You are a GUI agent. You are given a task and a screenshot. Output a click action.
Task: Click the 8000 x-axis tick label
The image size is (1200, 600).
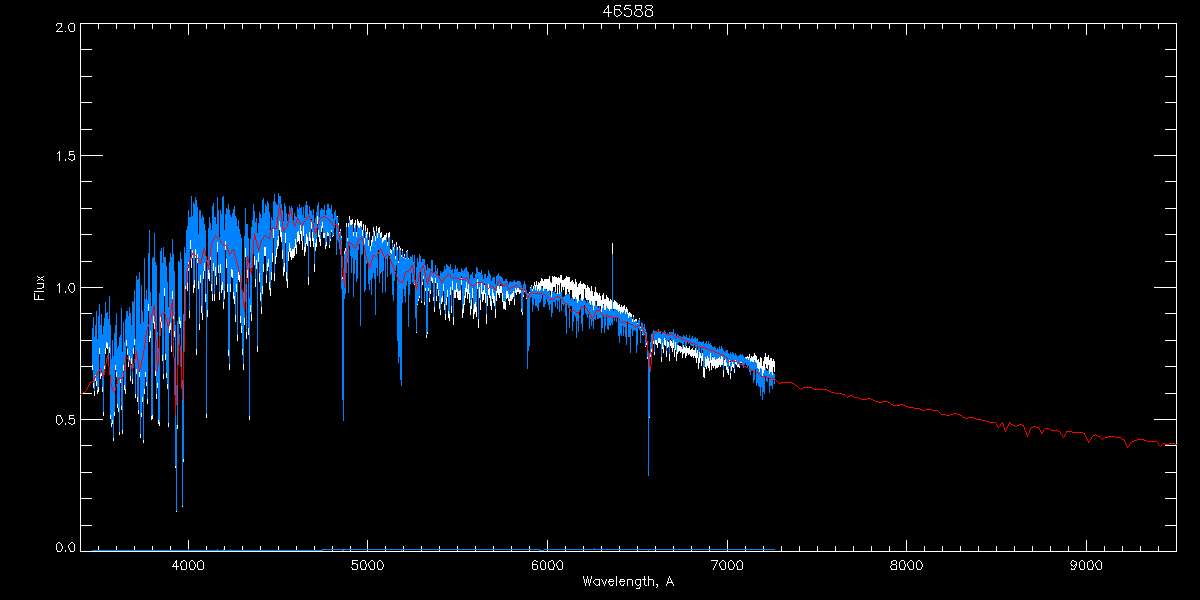907,564
